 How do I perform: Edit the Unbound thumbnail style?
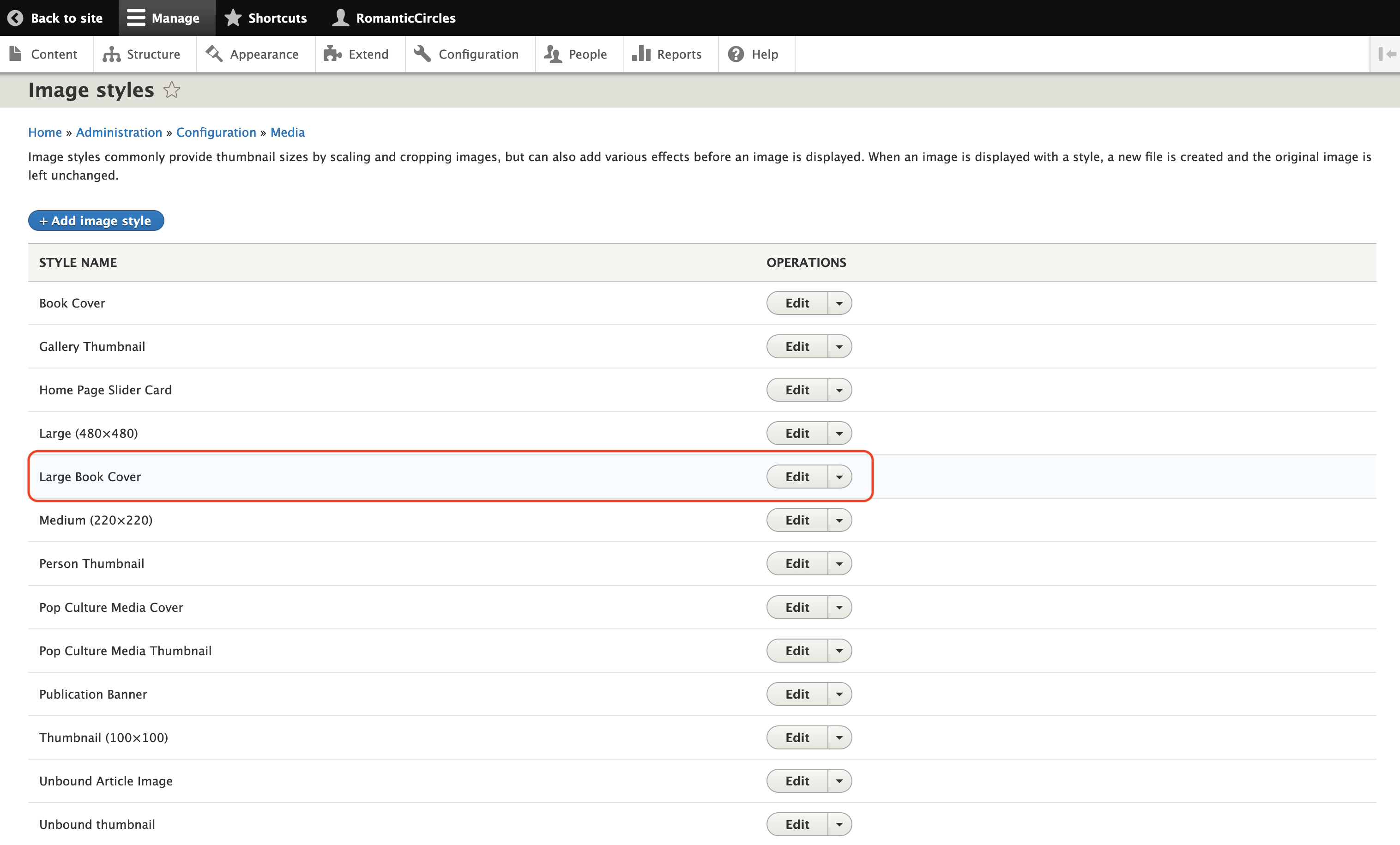[797, 825]
